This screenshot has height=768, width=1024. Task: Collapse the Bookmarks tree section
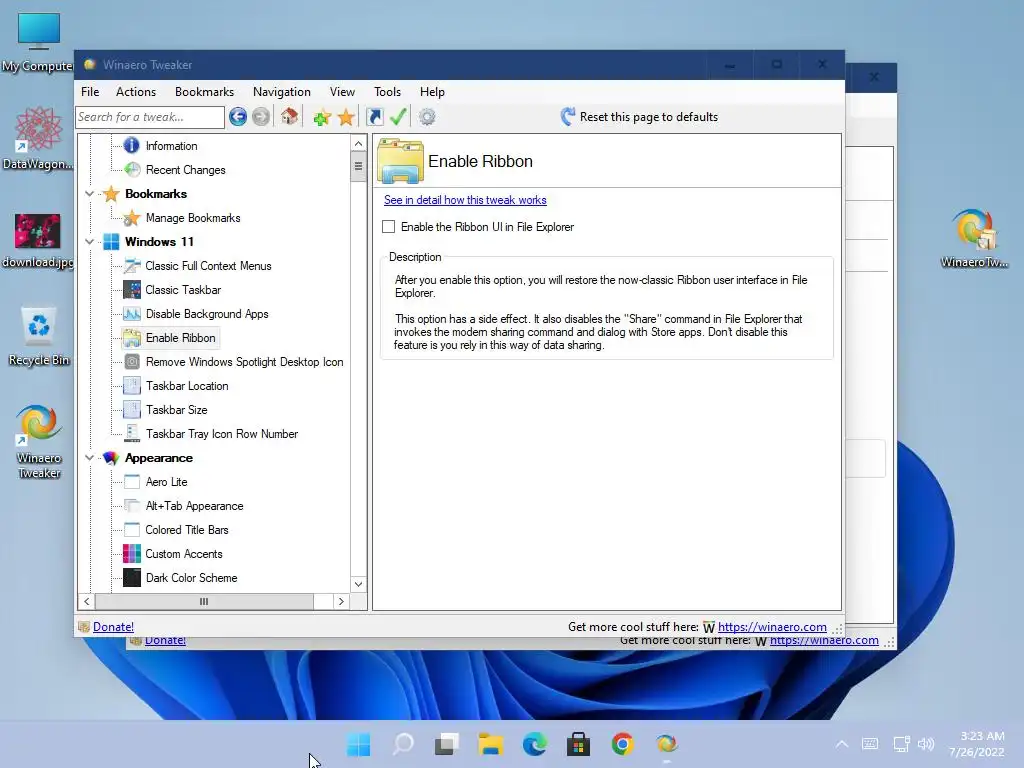tap(89, 193)
